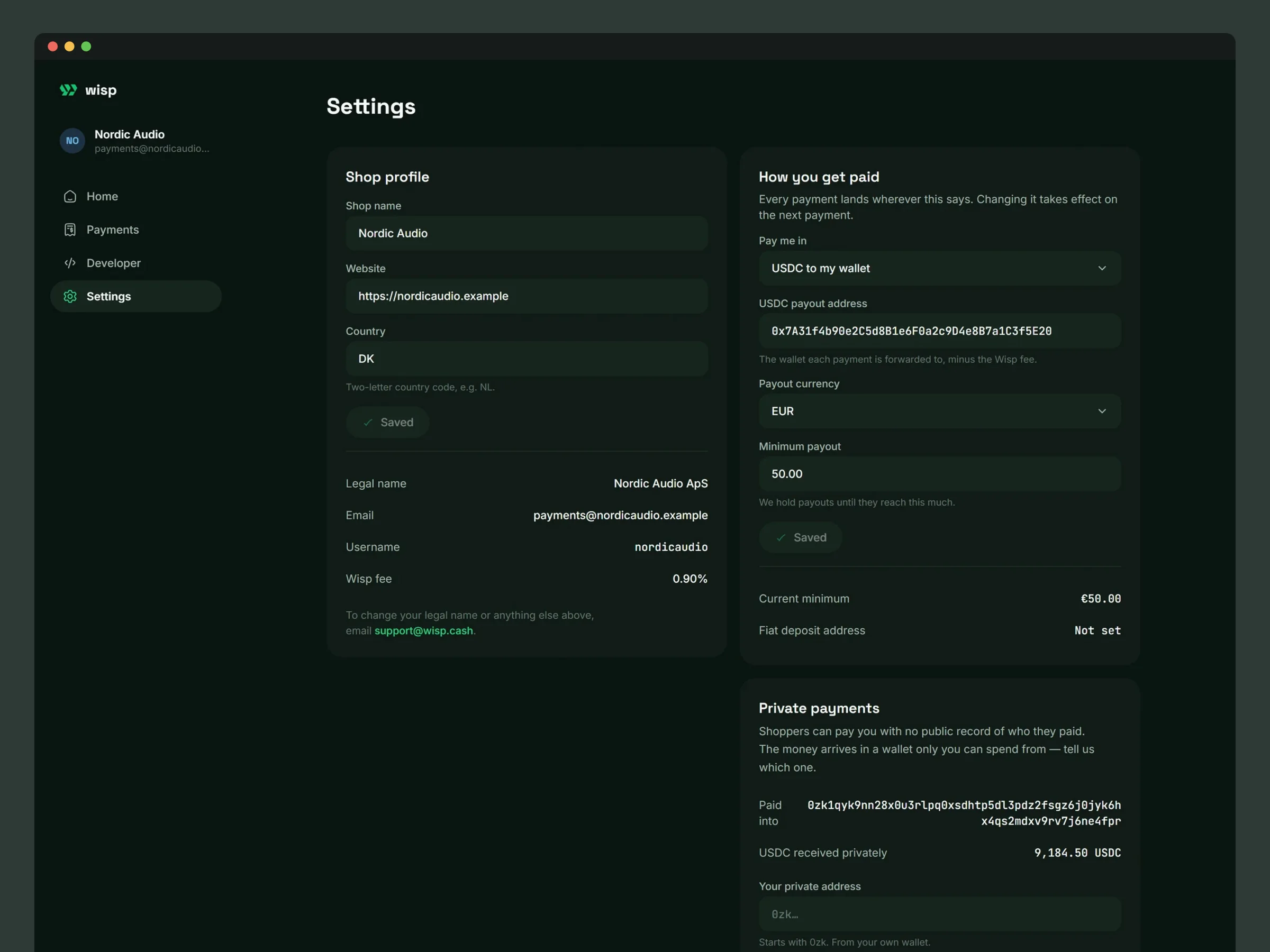Click the wisp logo icon
The height and width of the screenshot is (952, 1270).
[68, 90]
